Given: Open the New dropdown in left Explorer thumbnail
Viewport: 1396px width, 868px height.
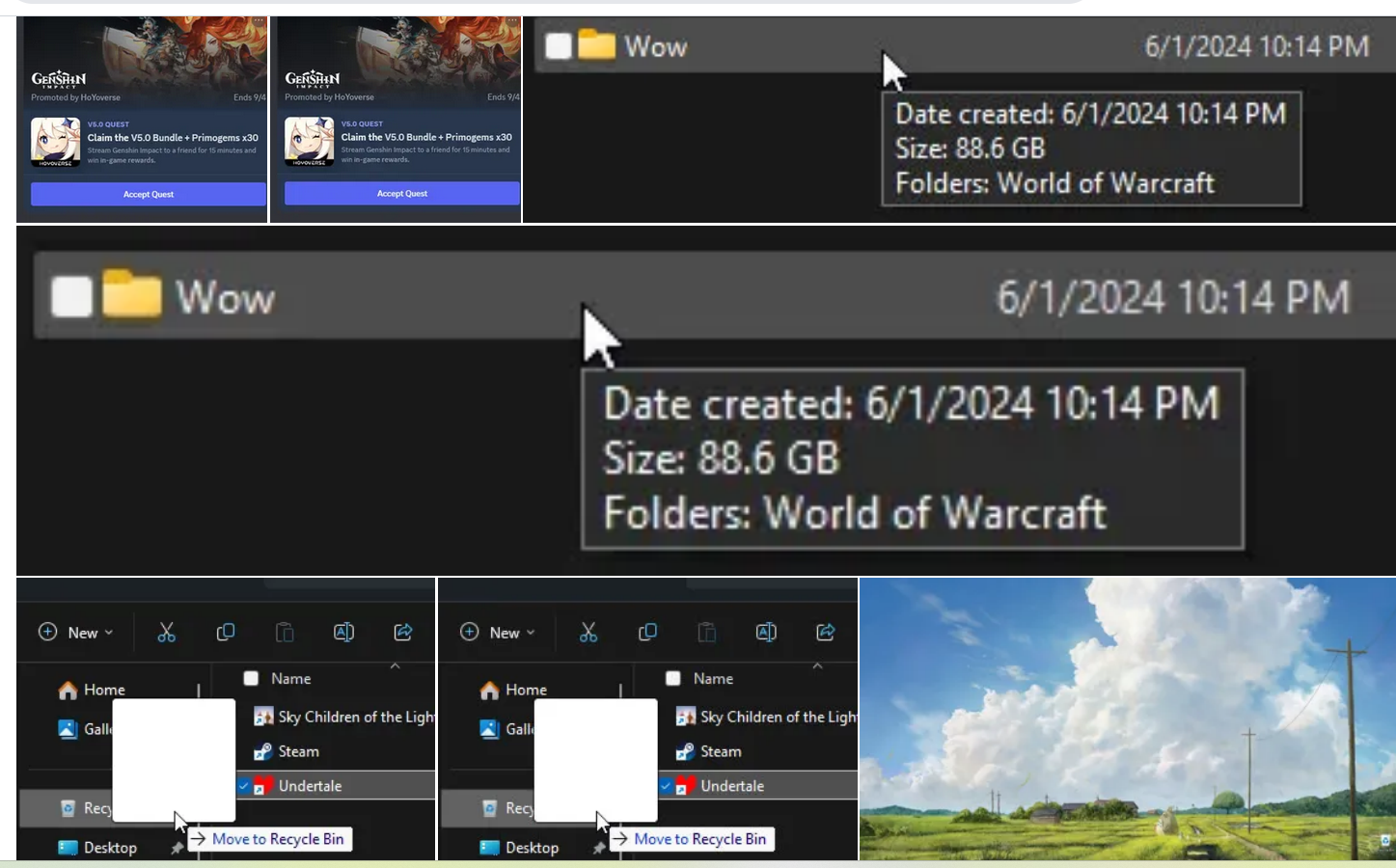Looking at the screenshot, I should [x=76, y=633].
